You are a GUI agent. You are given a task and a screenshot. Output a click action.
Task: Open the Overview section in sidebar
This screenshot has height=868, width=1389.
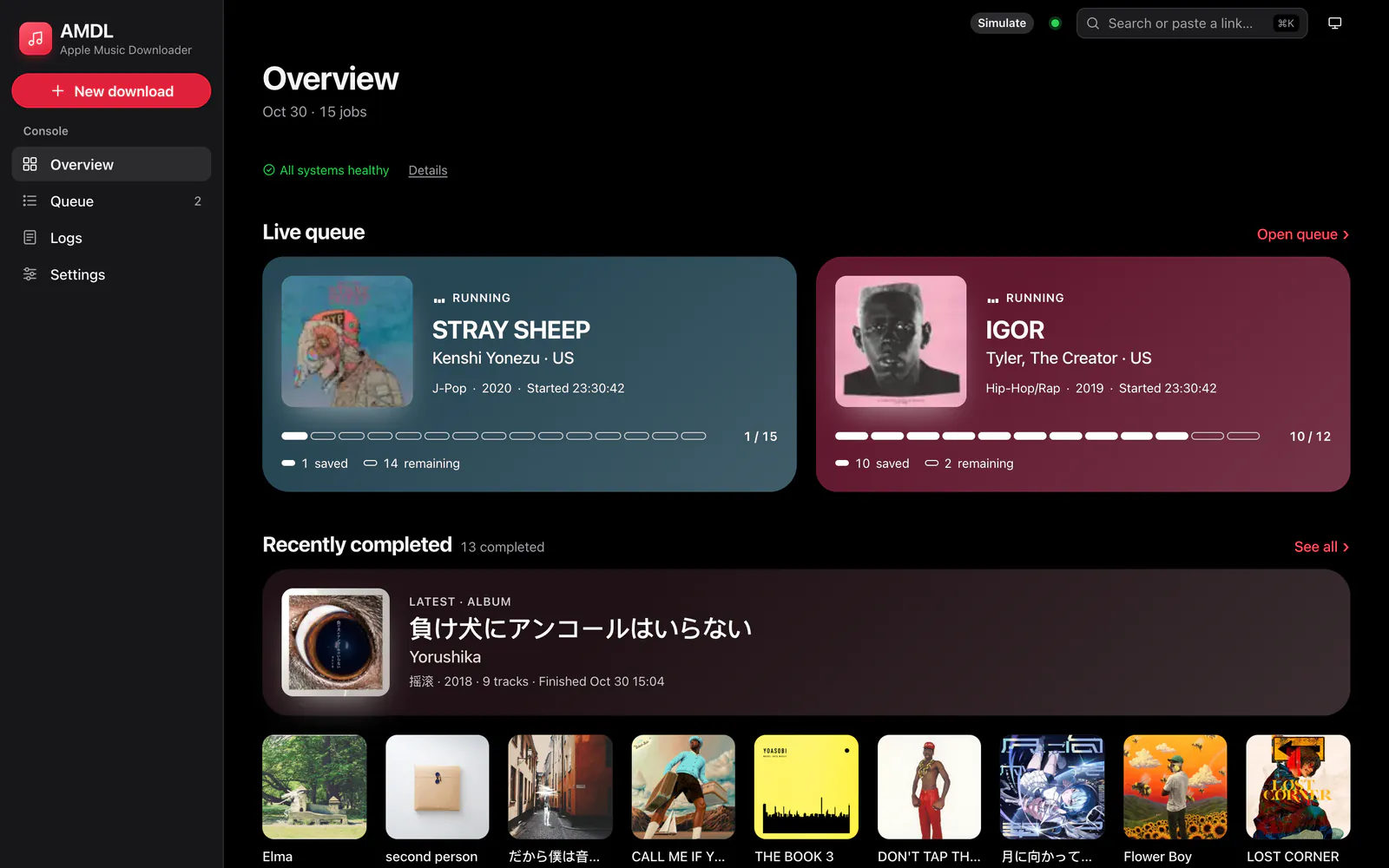111,164
